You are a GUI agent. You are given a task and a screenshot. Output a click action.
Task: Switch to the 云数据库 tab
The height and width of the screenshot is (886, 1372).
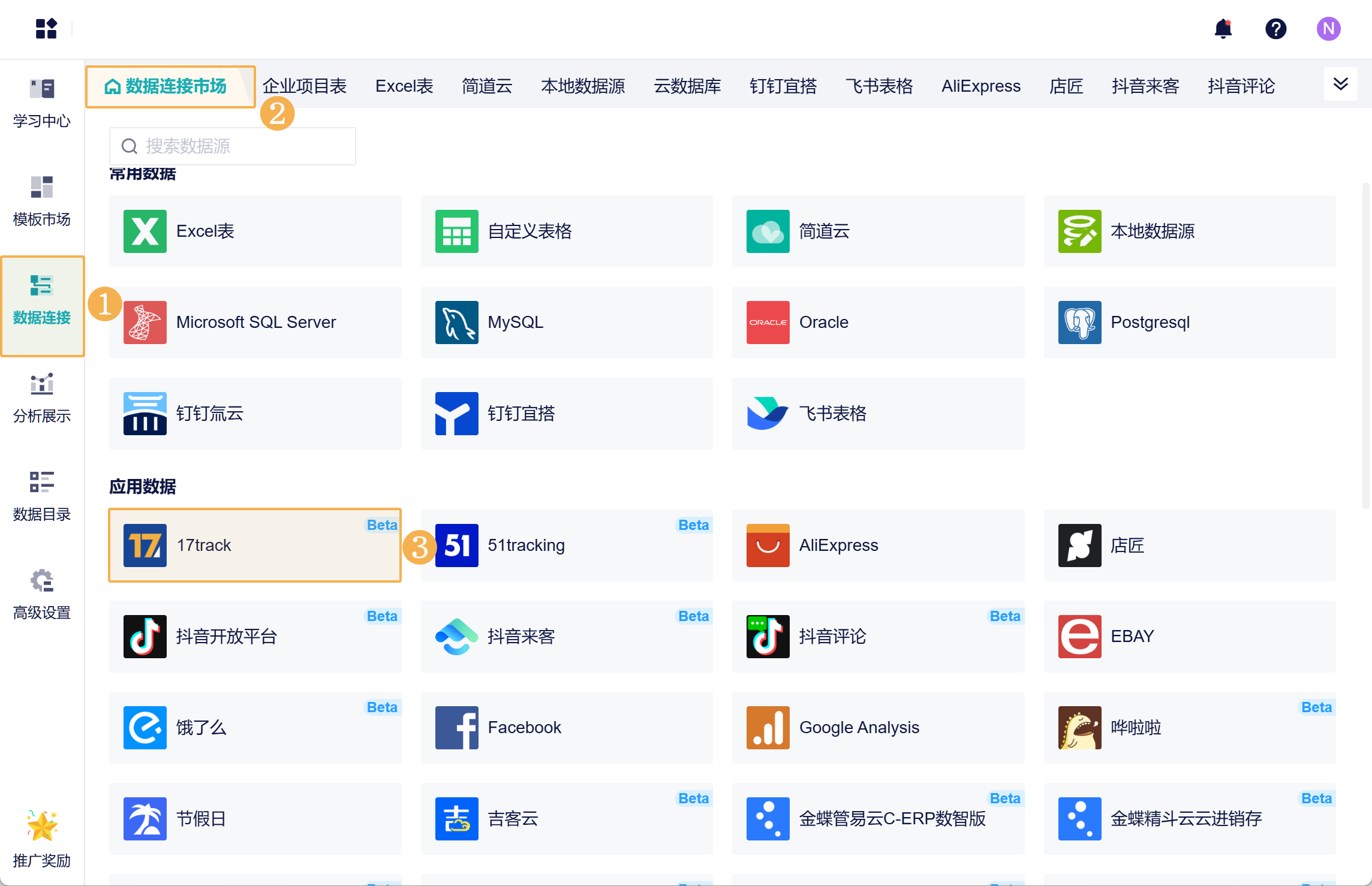point(687,86)
